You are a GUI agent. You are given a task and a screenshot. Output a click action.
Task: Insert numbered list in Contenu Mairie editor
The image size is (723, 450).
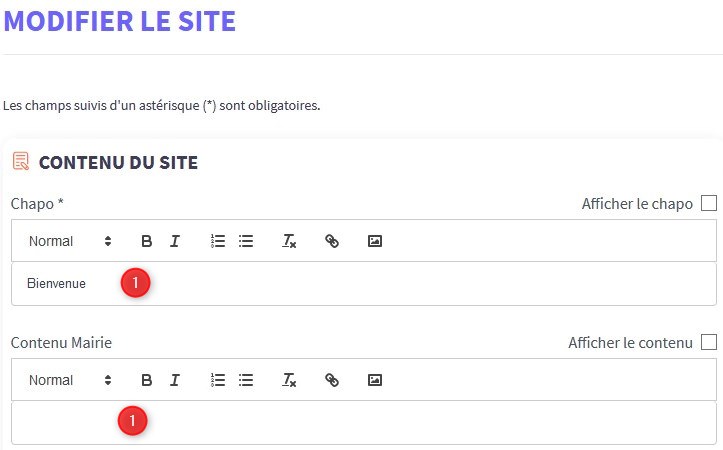218,380
